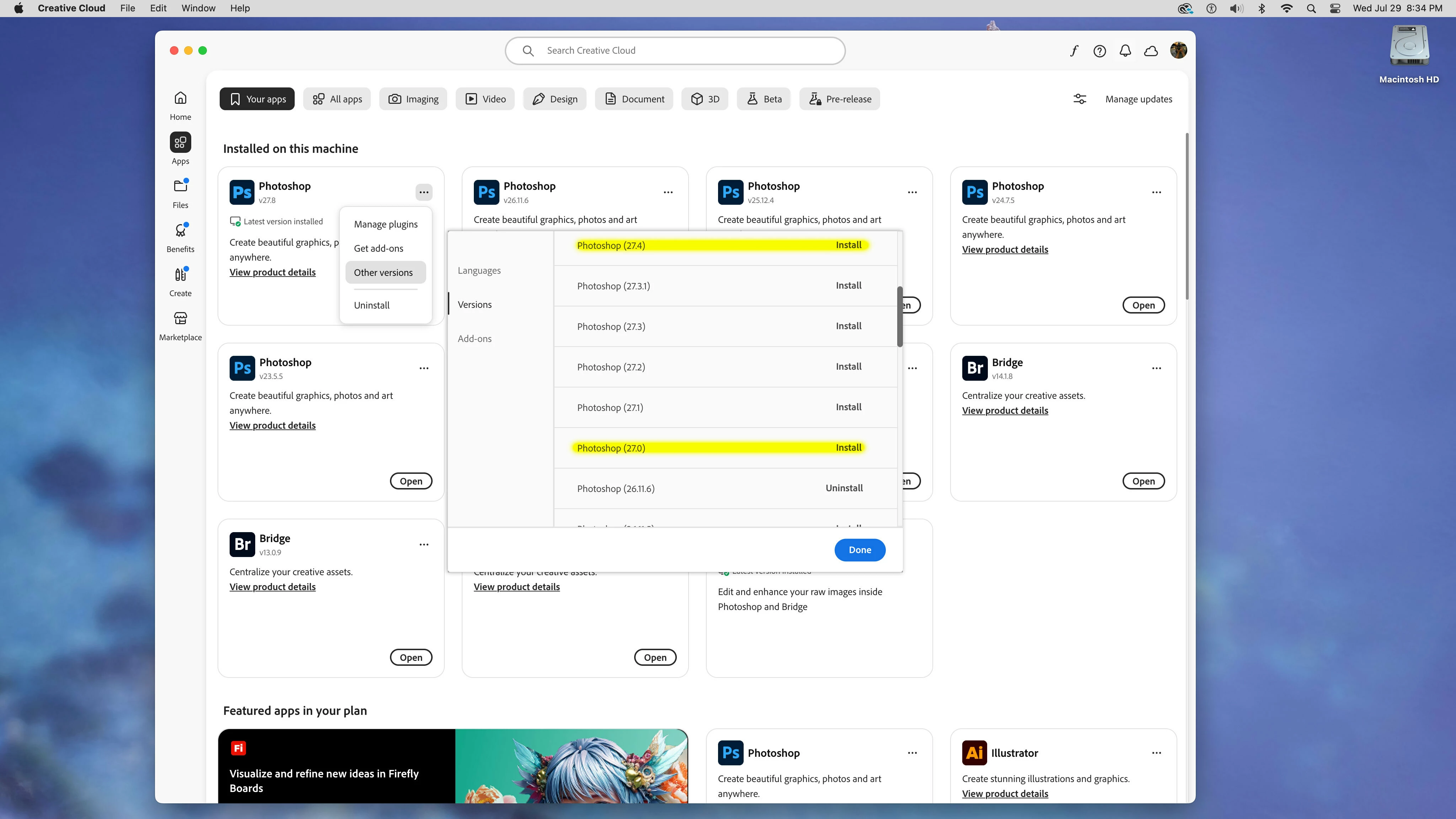Screen dimensions: 1456x819
Task: Open Bridge v14.1.8
Action: click(1144, 481)
